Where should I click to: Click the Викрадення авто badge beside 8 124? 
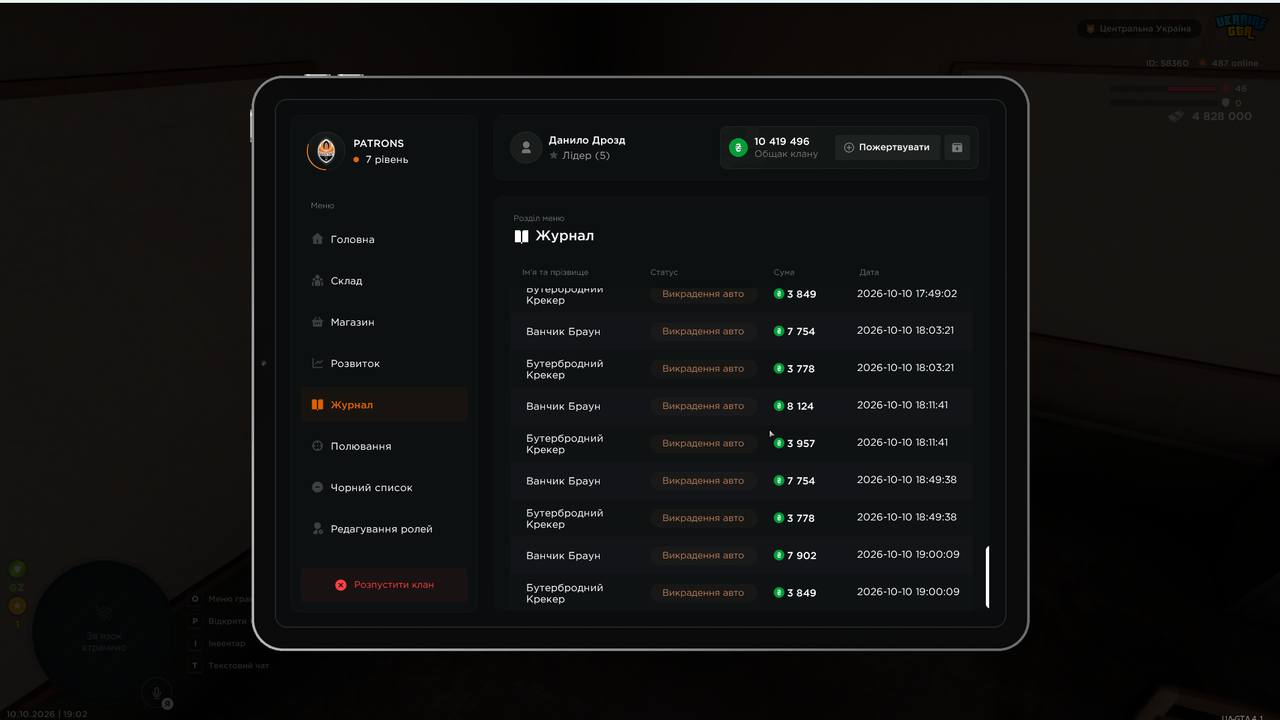point(703,406)
